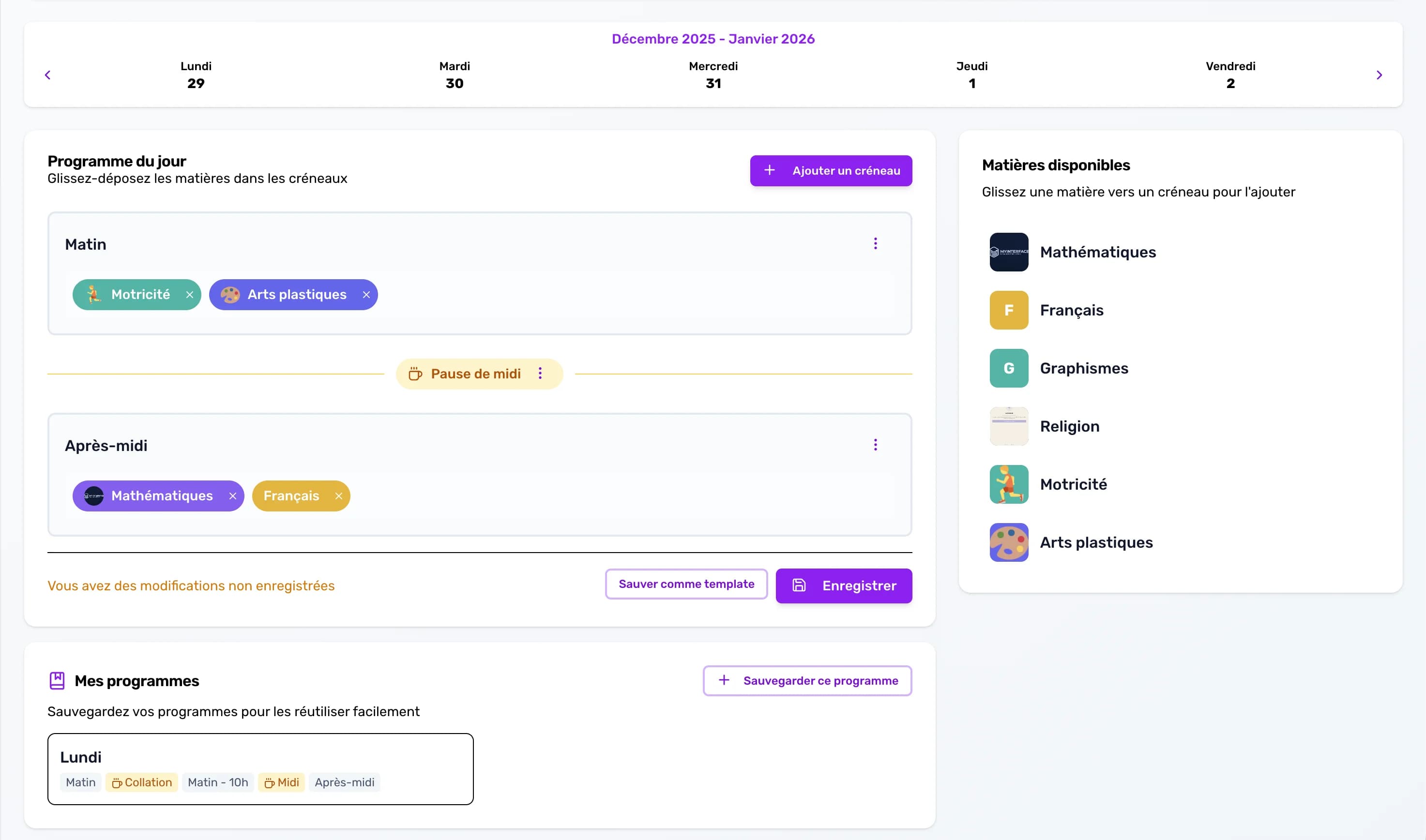Remove Mathématiques from Après-midi slot

point(233,496)
